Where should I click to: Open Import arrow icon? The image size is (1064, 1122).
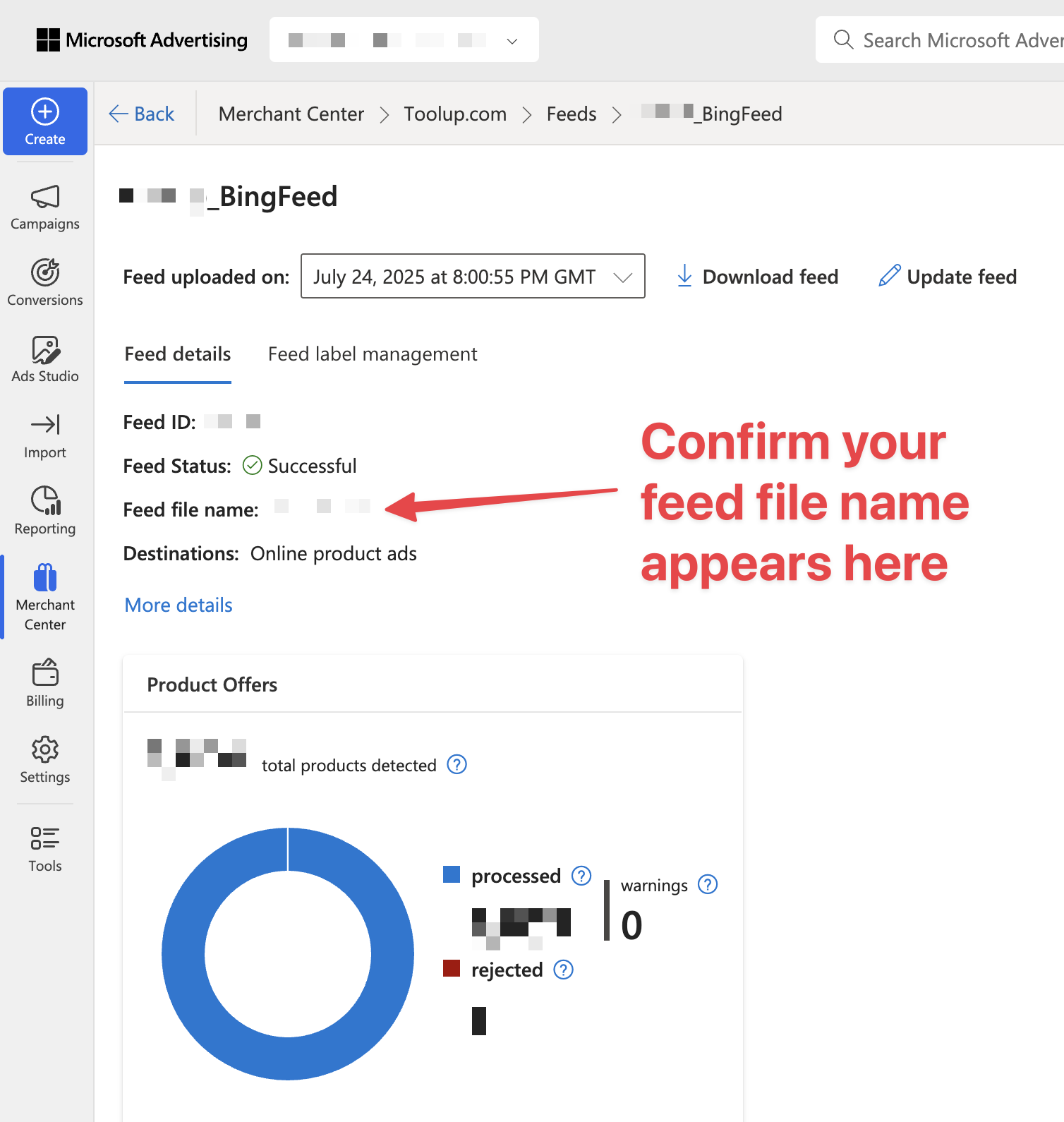pyautogui.click(x=45, y=424)
